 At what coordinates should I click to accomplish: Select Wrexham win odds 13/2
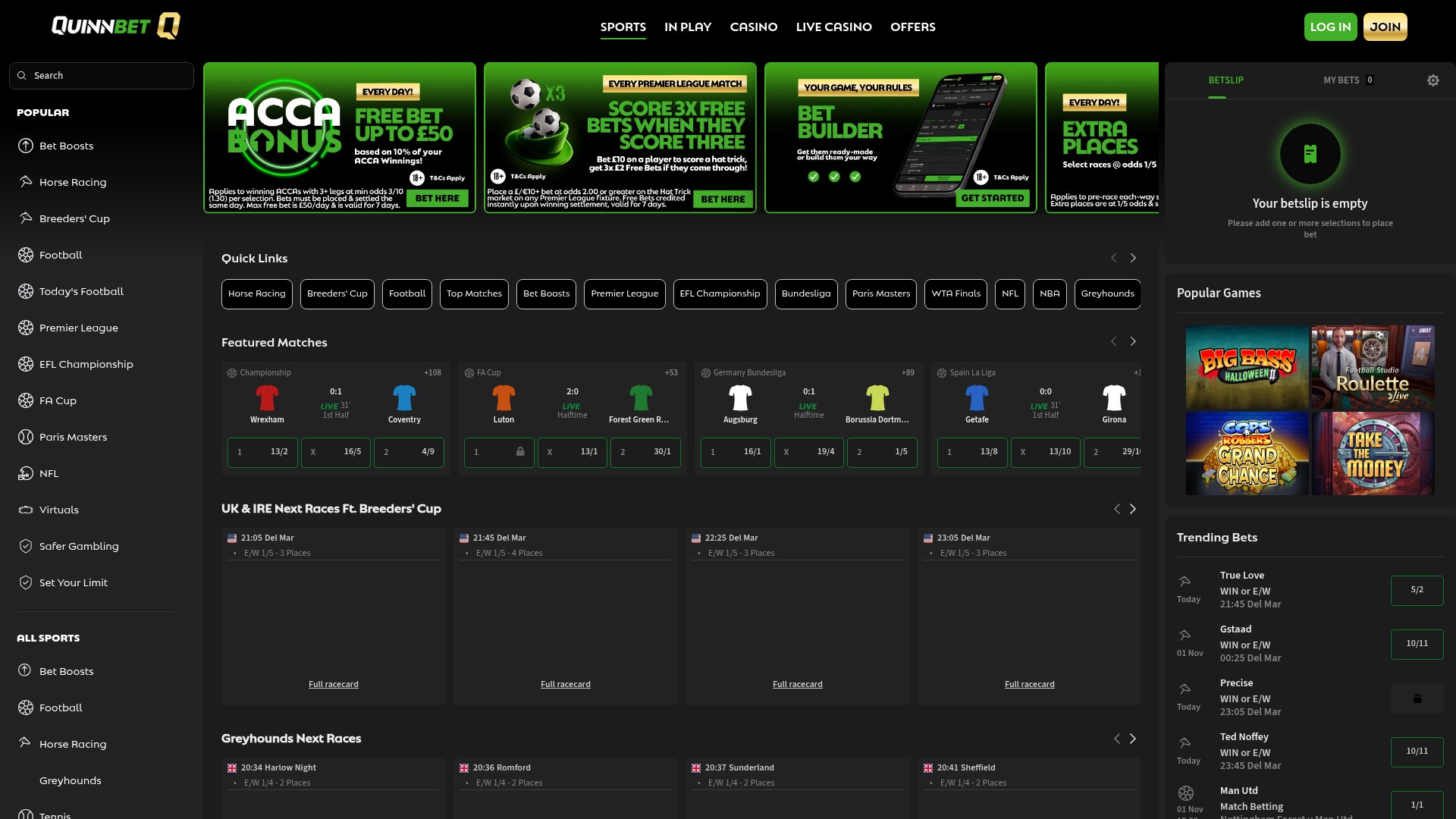pyautogui.click(x=262, y=452)
